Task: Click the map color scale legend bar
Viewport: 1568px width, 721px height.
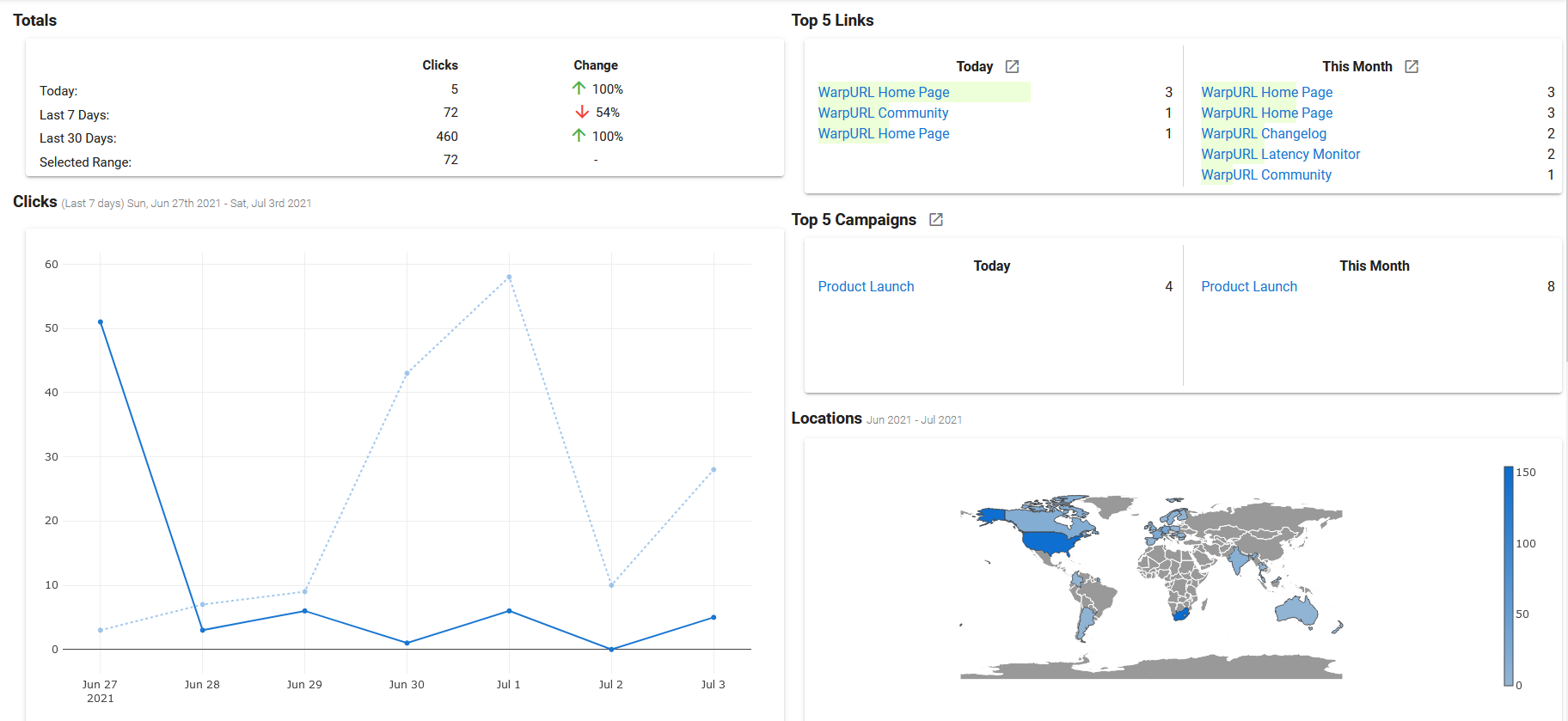Action: (x=1508, y=576)
